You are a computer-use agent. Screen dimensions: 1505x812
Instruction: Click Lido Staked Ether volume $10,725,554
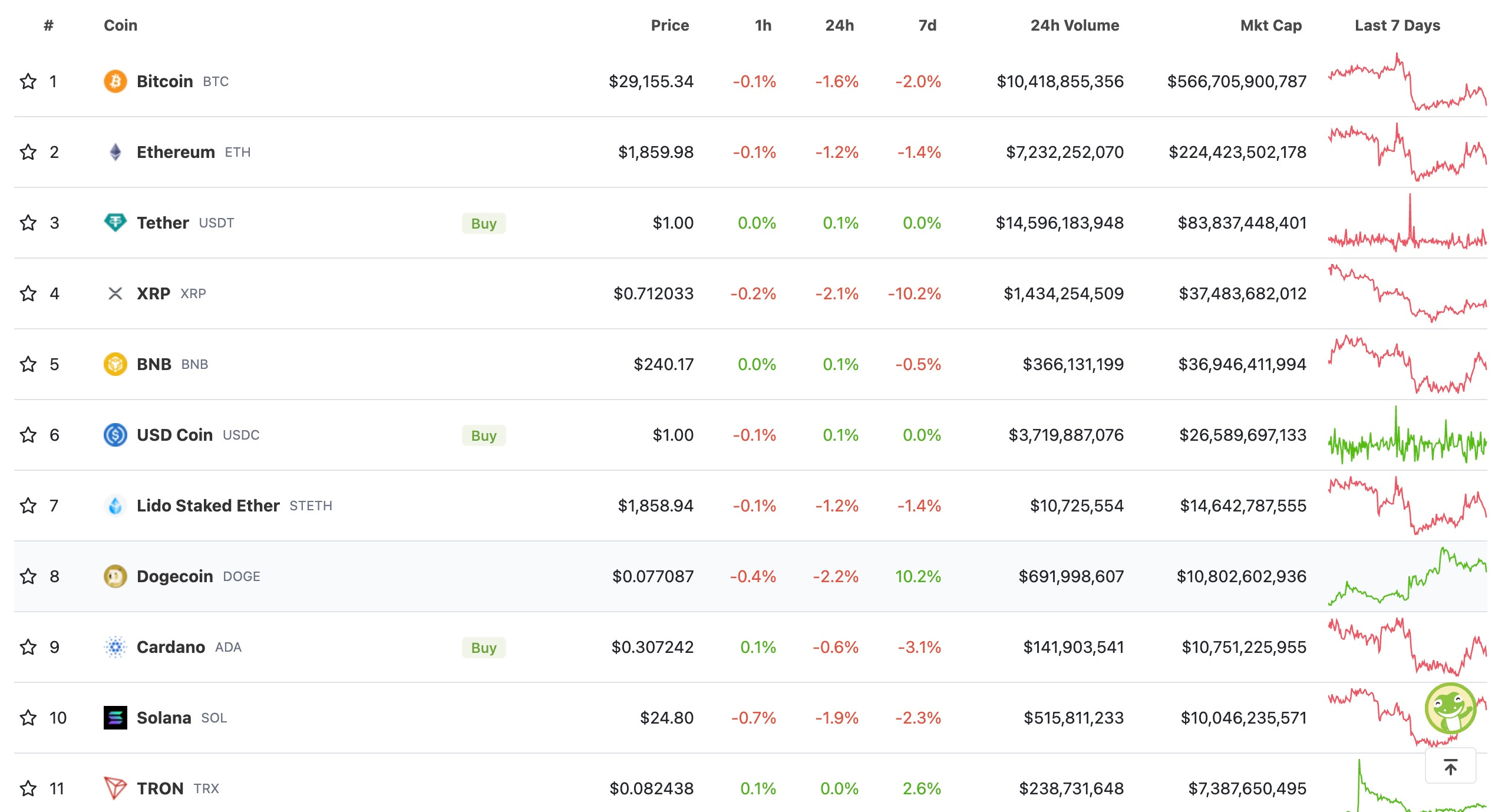pyautogui.click(x=1077, y=506)
